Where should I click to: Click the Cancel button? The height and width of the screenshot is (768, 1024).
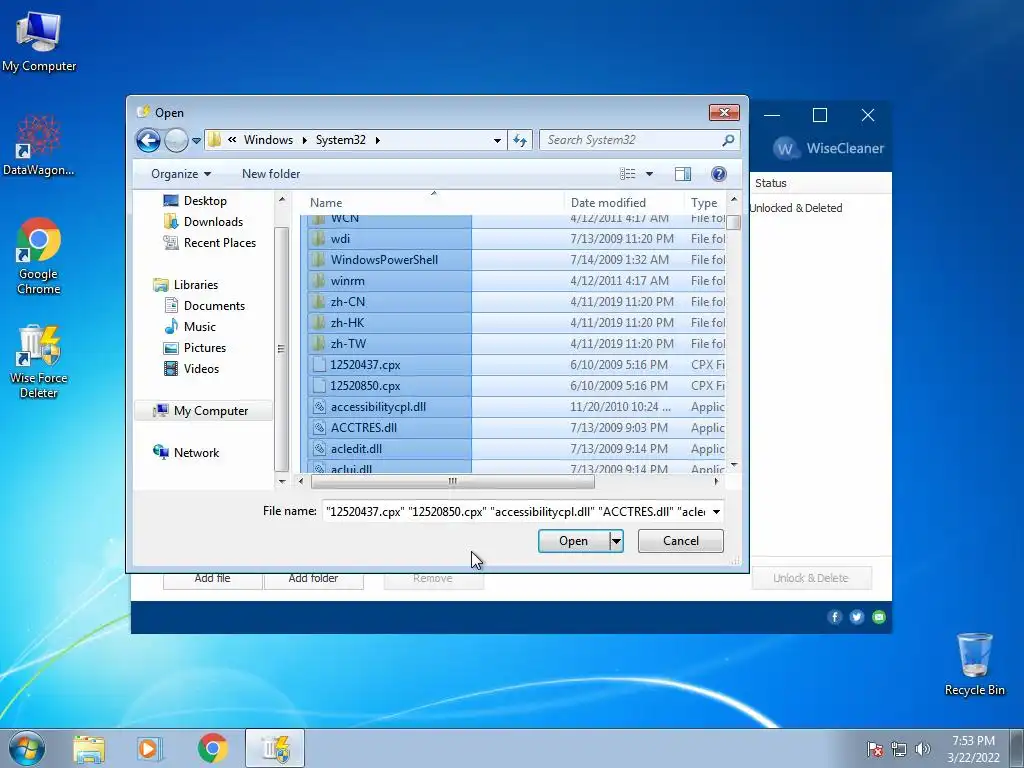(680, 541)
